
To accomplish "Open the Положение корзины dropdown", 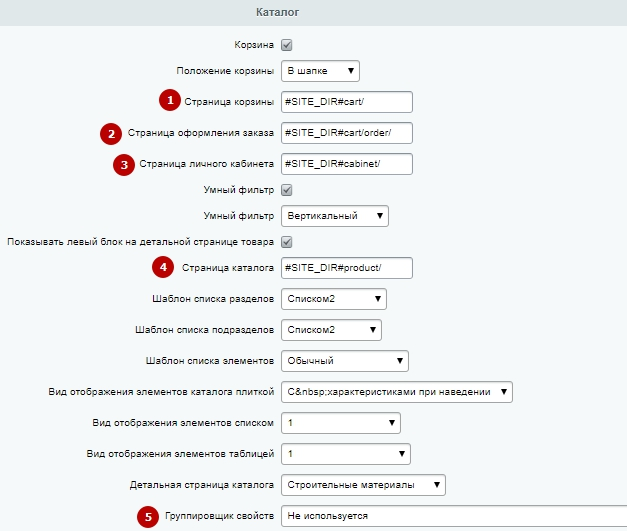I will click(x=320, y=71).
